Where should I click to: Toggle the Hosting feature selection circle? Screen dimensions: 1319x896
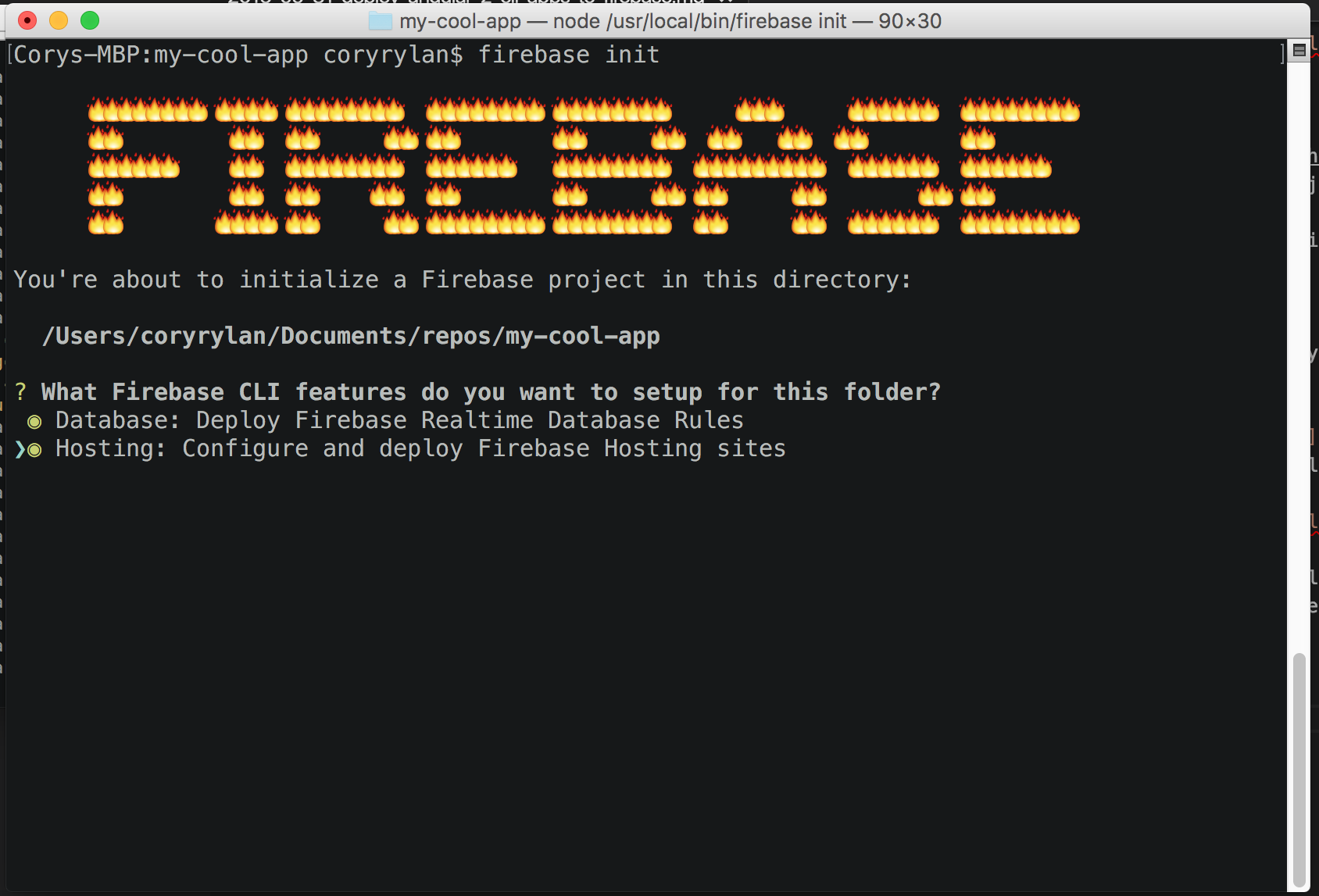tap(34, 450)
